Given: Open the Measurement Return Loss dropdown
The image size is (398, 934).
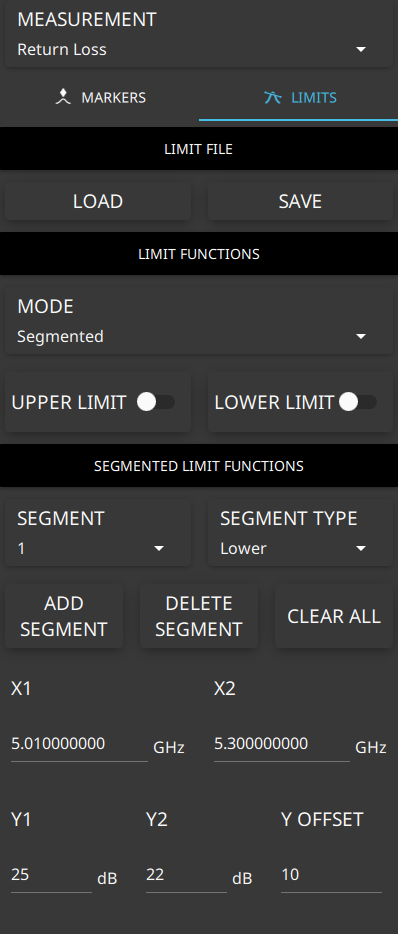Looking at the screenshot, I should 199,35.
